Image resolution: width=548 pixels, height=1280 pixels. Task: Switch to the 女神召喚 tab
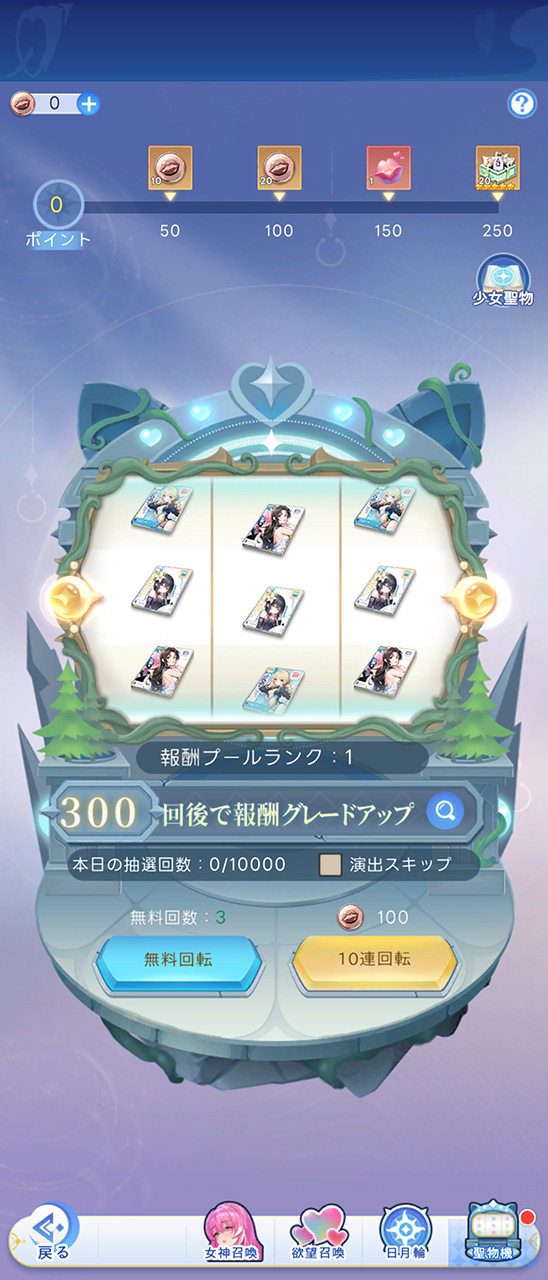click(x=231, y=1235)
